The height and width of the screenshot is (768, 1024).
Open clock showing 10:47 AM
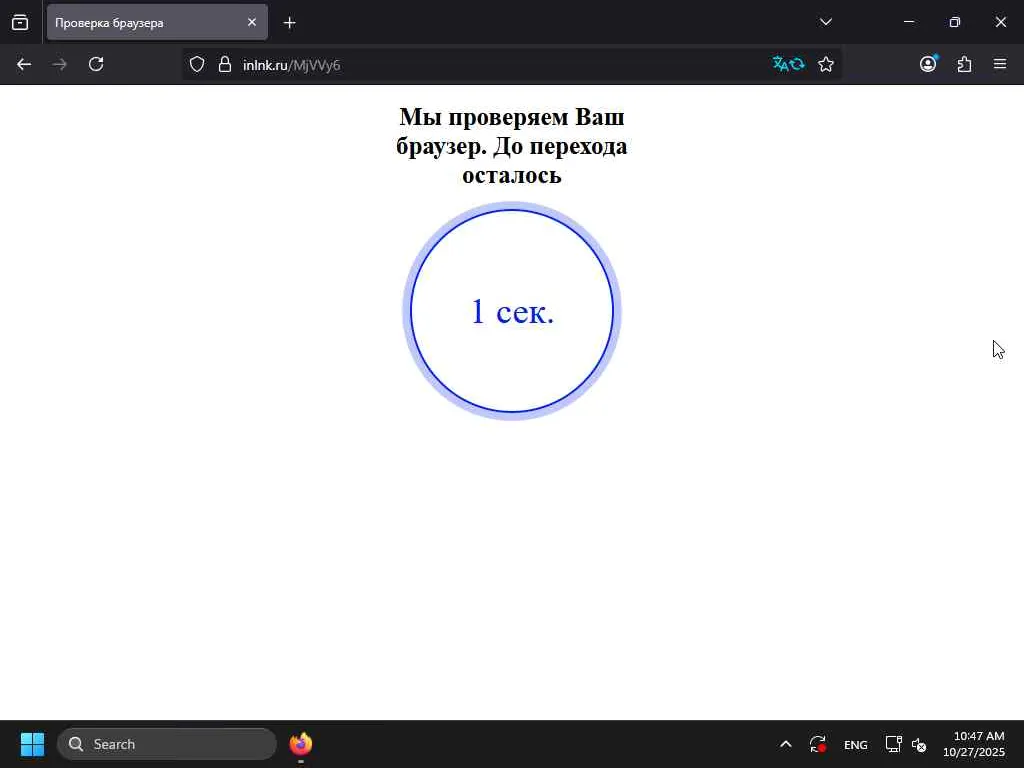pyautogui.click(x=974, y=744)
